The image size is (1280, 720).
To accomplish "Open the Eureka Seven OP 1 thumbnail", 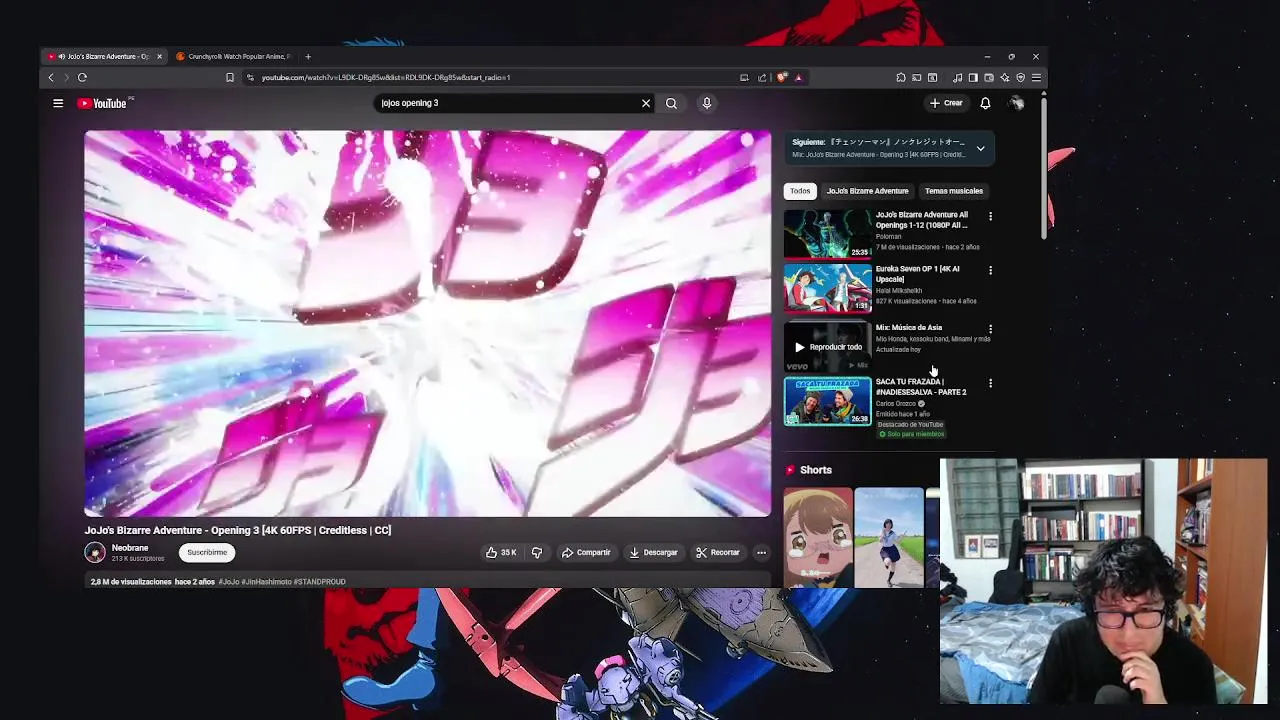I will point(828,288).
